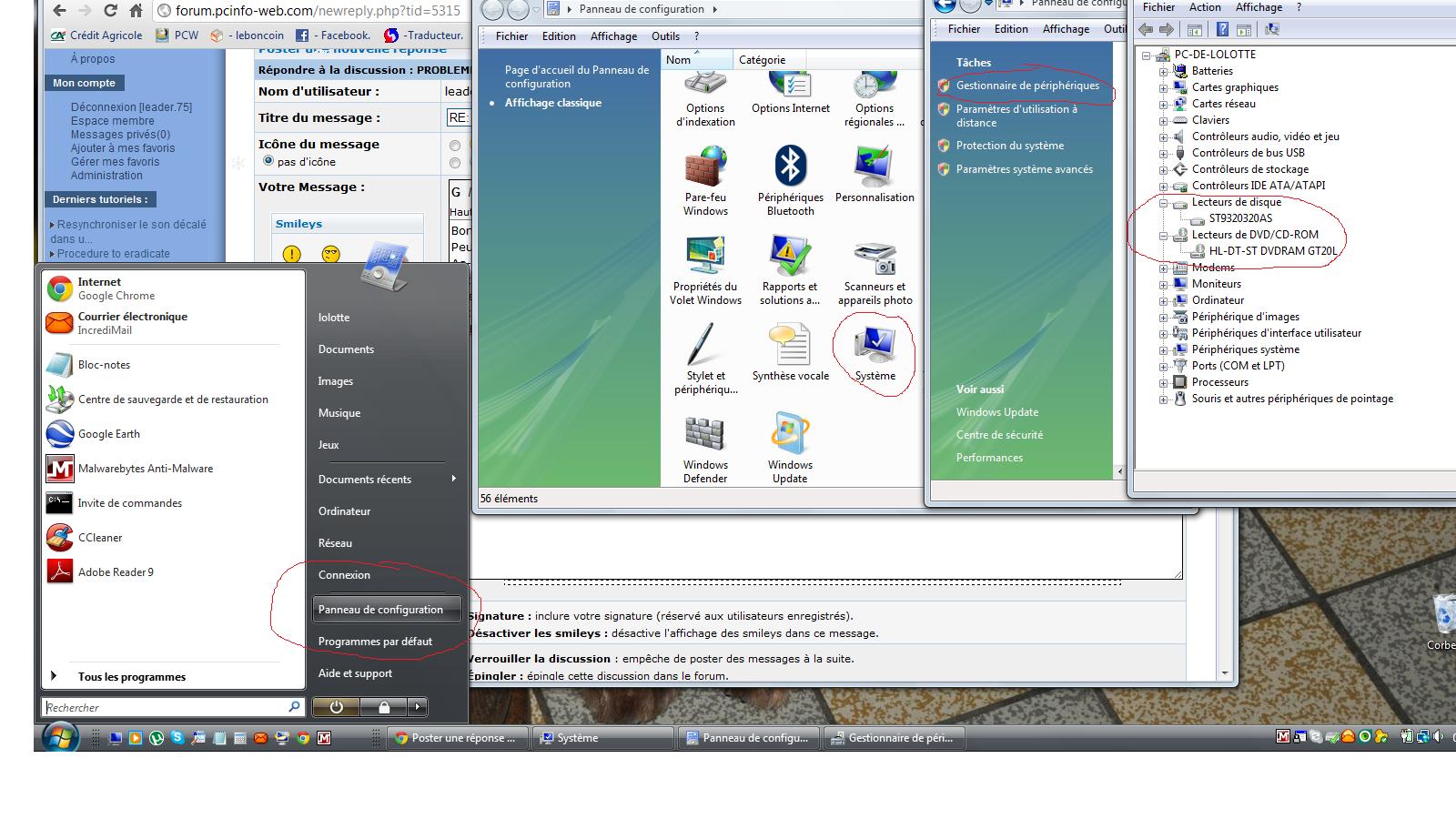Click the Windows Start orb

click(x=61, y=738)
